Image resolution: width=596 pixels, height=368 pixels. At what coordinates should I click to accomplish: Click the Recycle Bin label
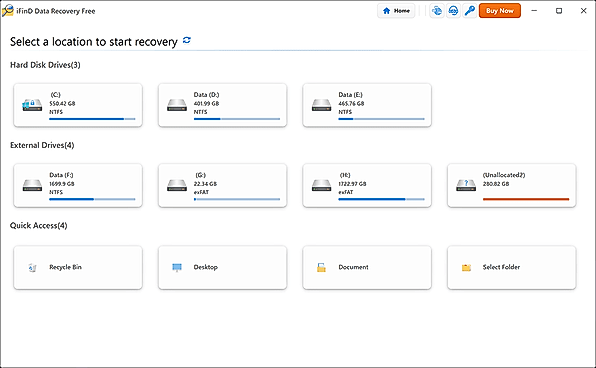(65, 267)
